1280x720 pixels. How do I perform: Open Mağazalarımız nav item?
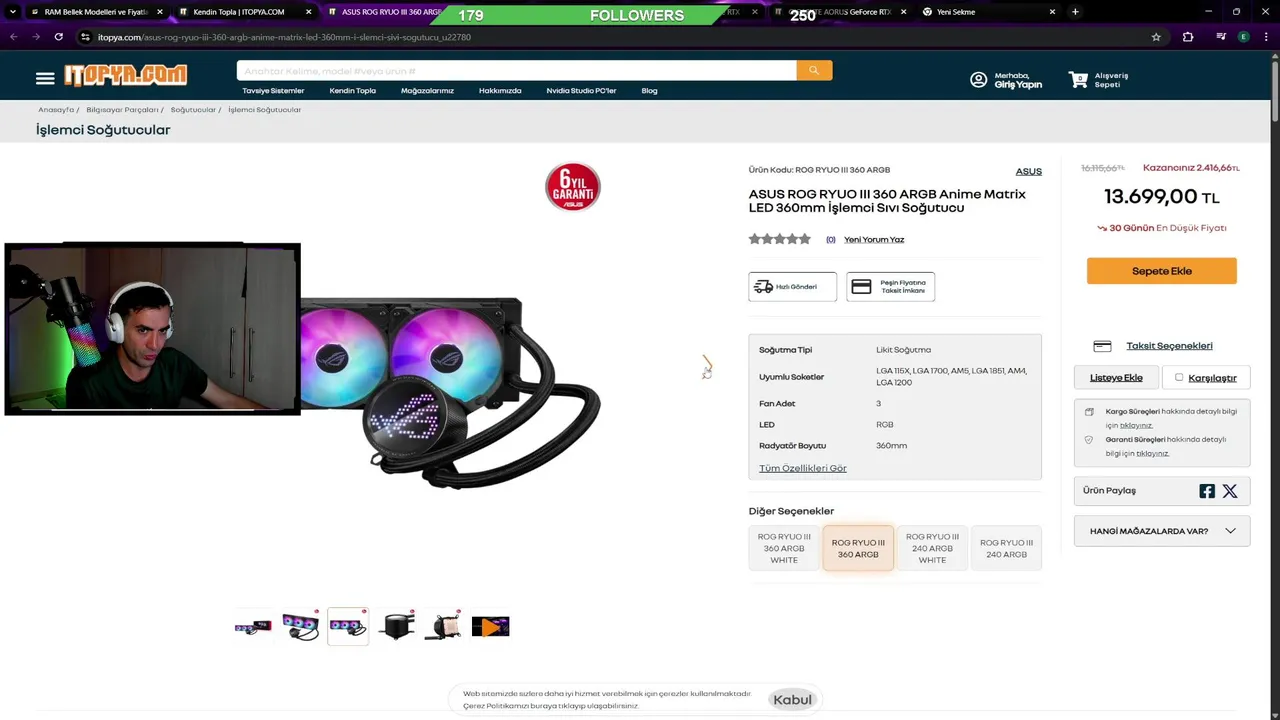[x=427, y=91]
